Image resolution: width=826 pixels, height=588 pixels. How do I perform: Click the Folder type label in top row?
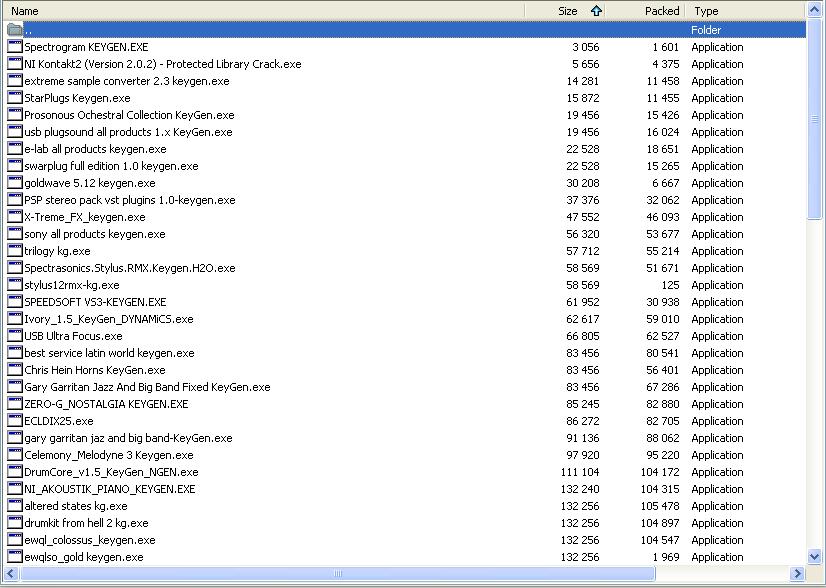click(706, 30)
